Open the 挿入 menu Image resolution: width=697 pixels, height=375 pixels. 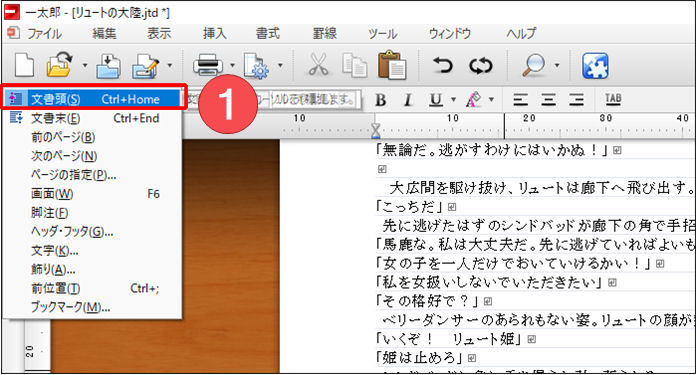(x=215, y=34)
